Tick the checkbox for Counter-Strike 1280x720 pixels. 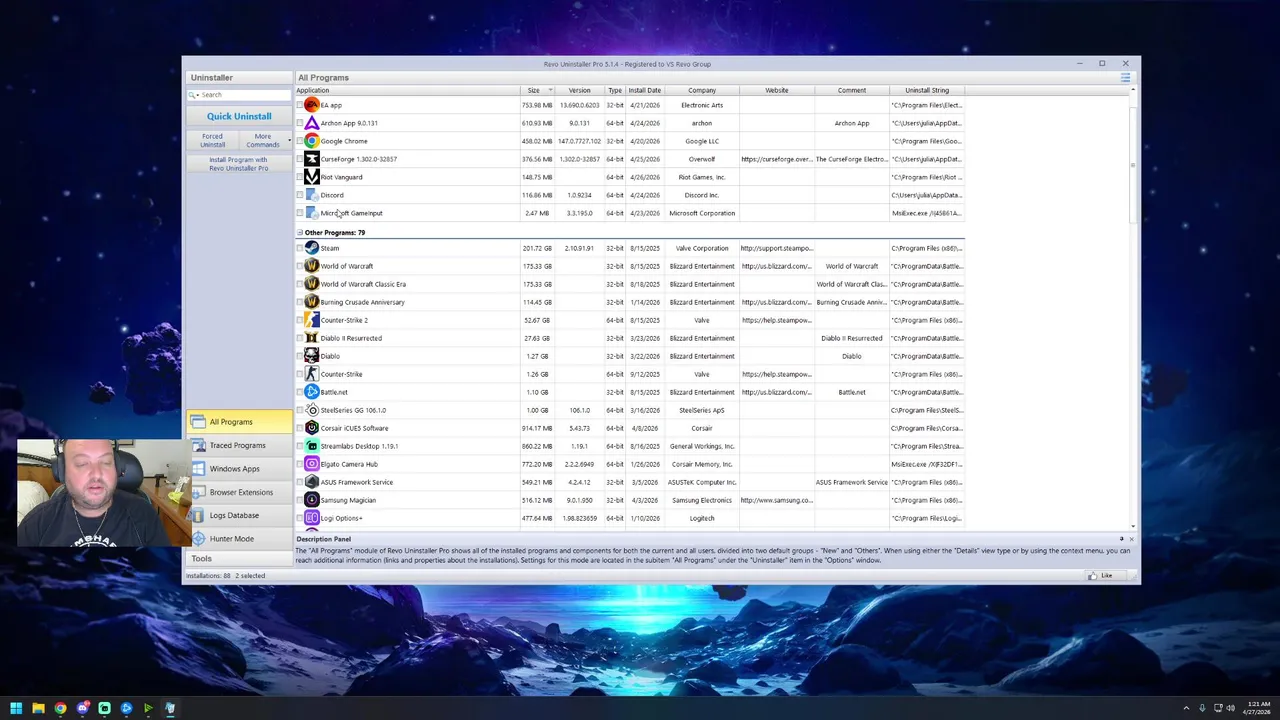coord(300,374)
